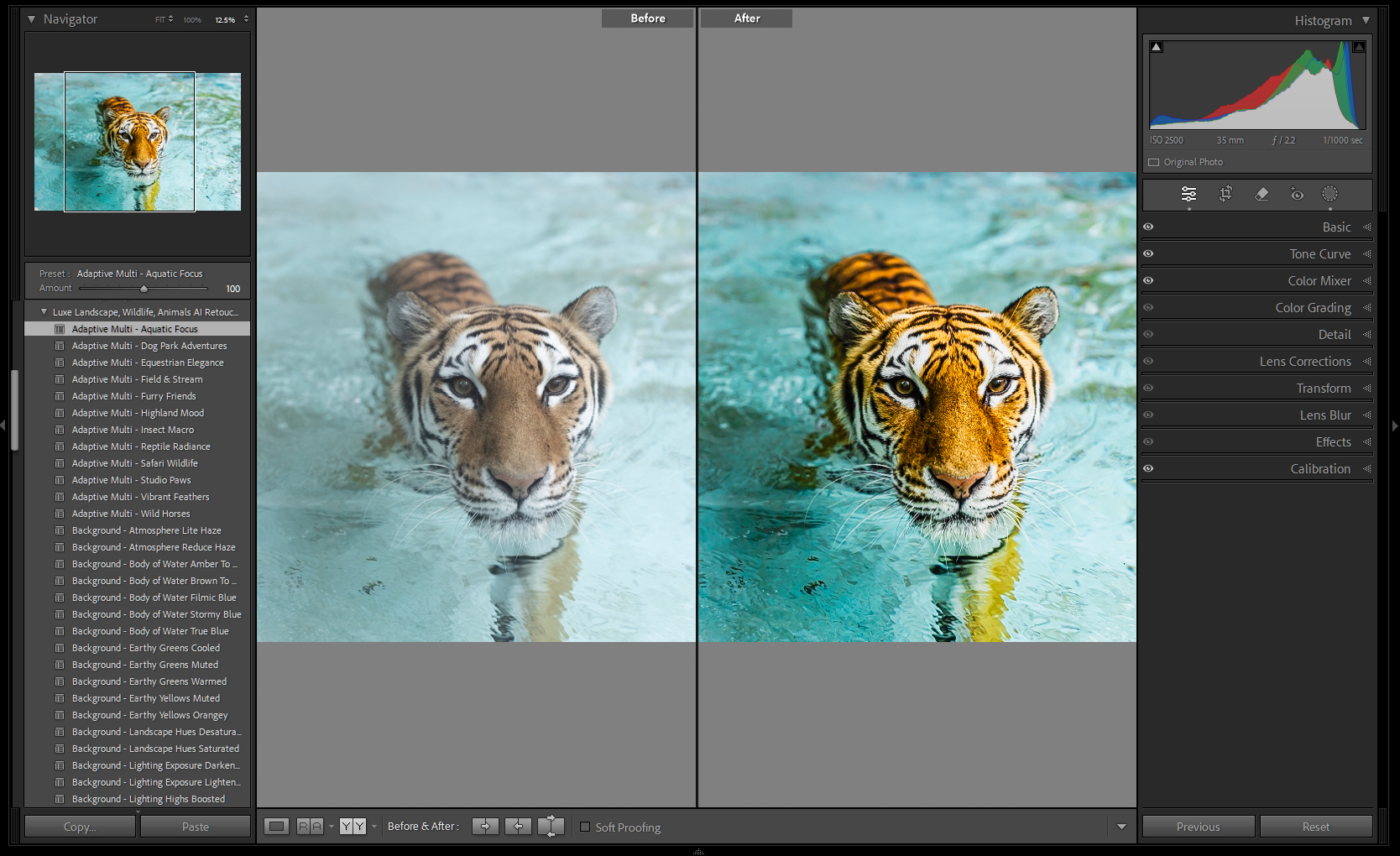Screen dimensions: 1400x856
Task: Copy Before settings to After arrow
Action: (485, 827)
